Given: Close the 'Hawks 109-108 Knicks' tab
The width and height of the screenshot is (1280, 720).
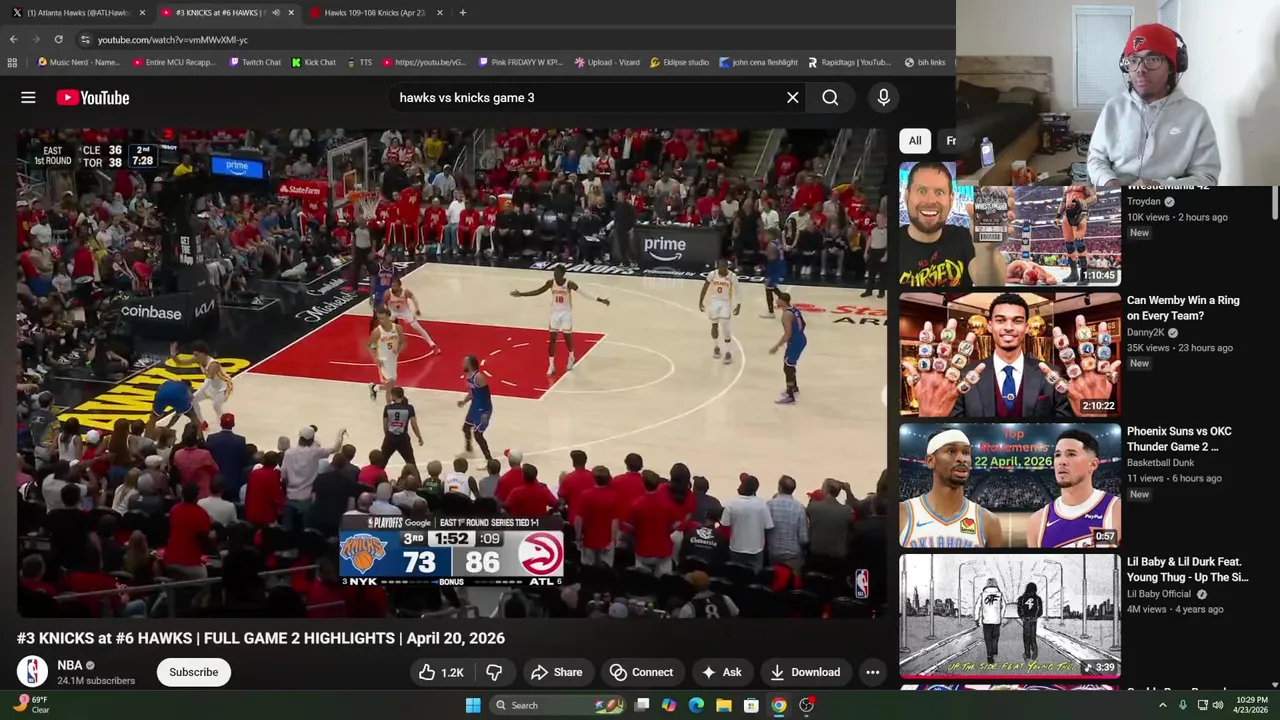Looking at the screenshot, I should [439, 13].
